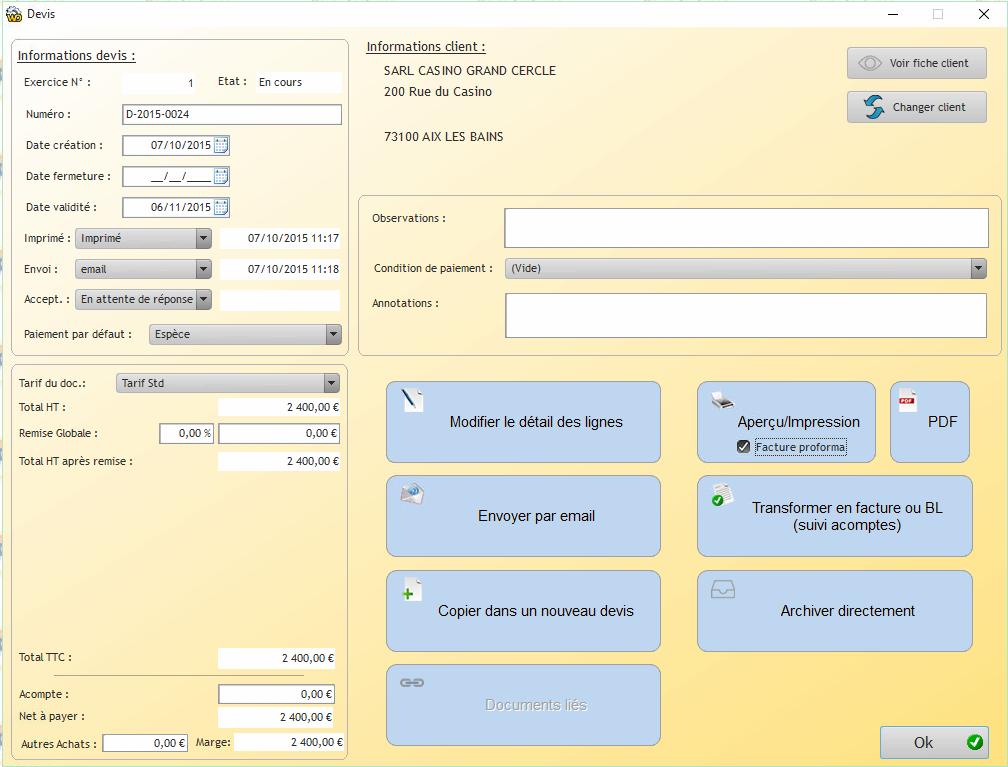
Task: Enable the Facture proforma checkbox
Action: 743,446
